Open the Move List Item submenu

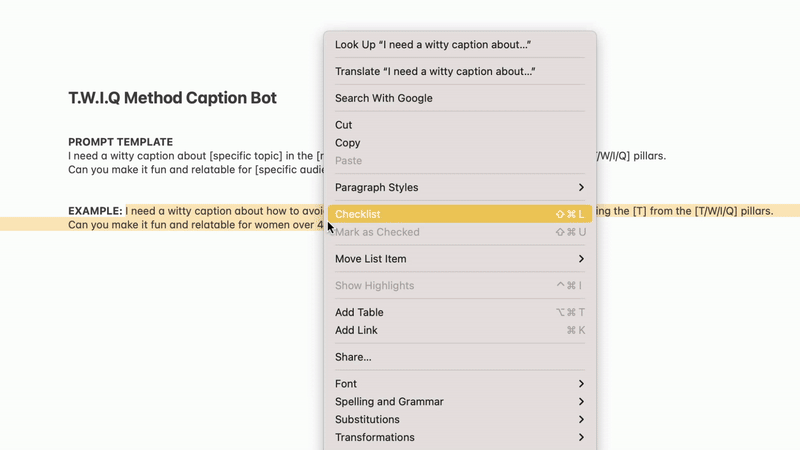pyautogui.click(x=371, y=259)
